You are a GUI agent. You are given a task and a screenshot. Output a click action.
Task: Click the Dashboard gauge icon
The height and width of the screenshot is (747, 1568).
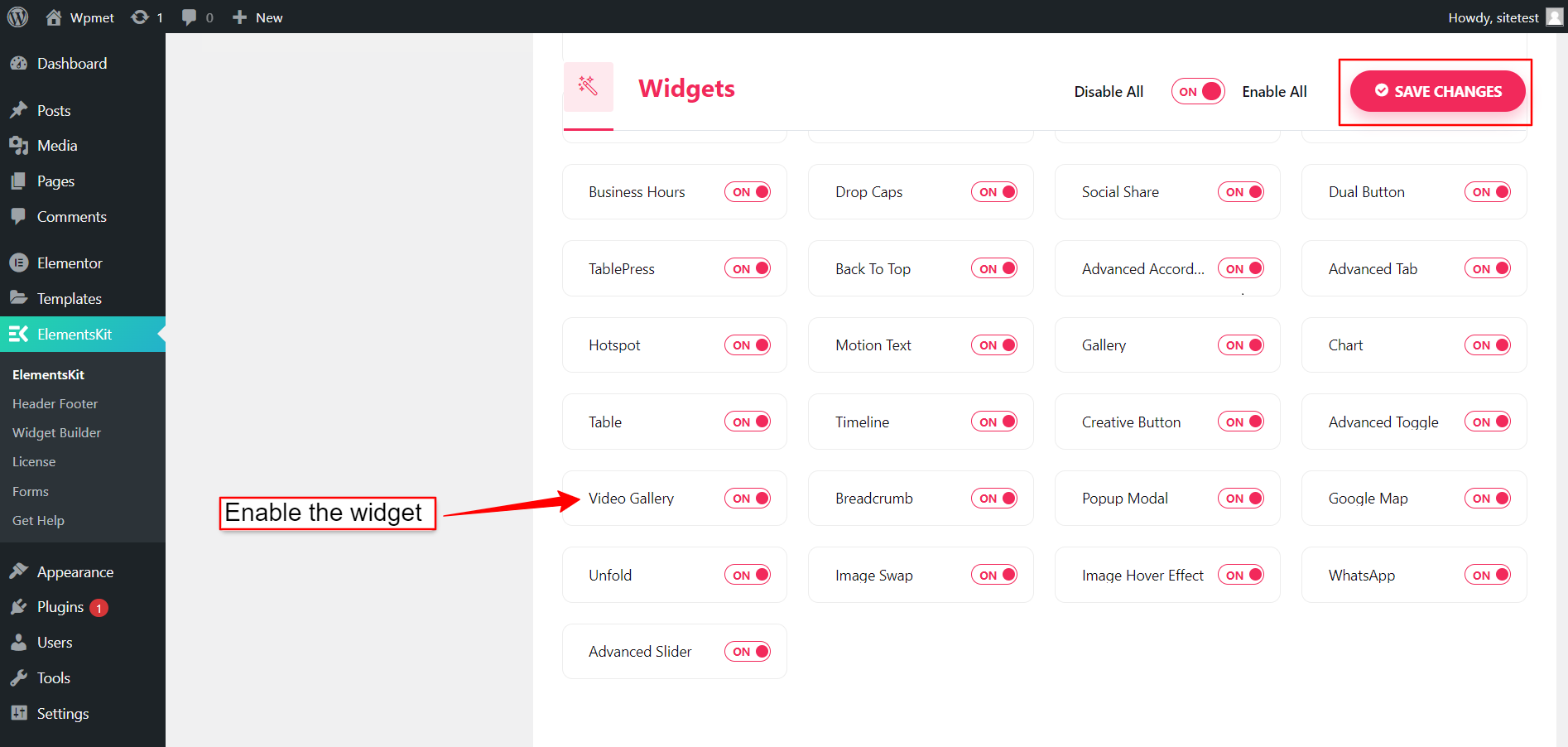(x=18, y=64)
